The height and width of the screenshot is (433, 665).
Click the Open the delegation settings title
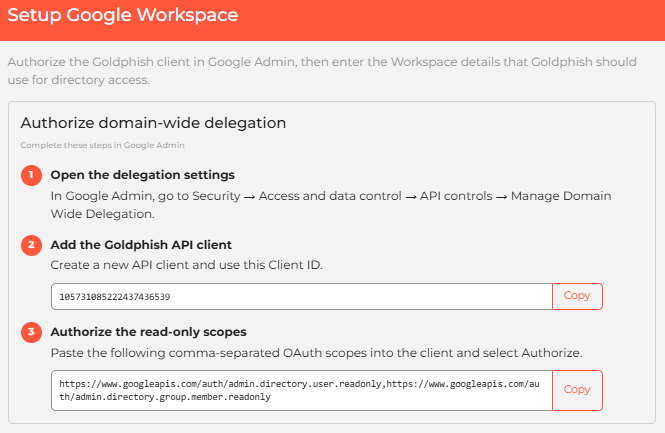point(142,175)
